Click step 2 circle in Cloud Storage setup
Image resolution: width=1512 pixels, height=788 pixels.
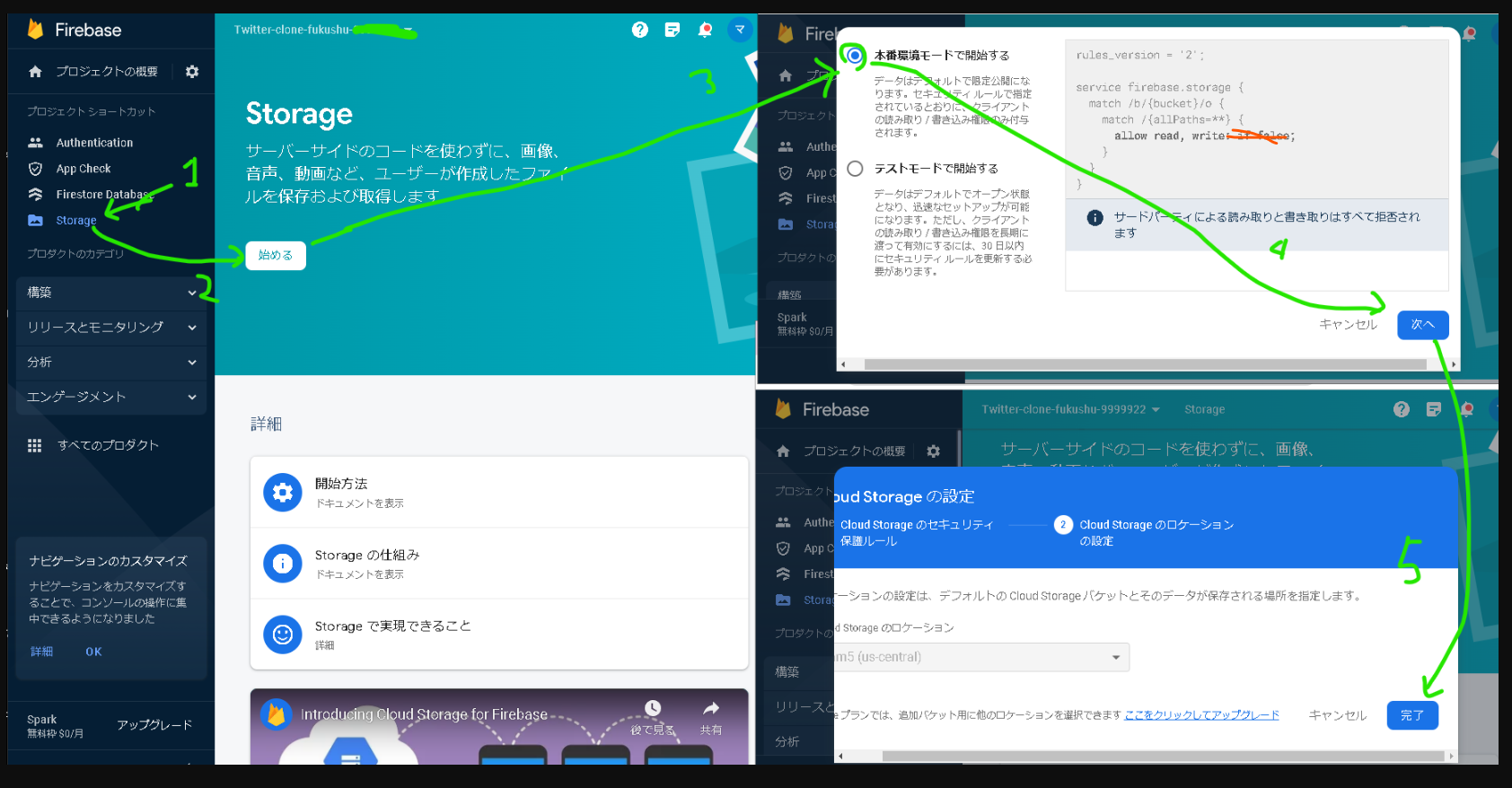[x=1063, y=525]
